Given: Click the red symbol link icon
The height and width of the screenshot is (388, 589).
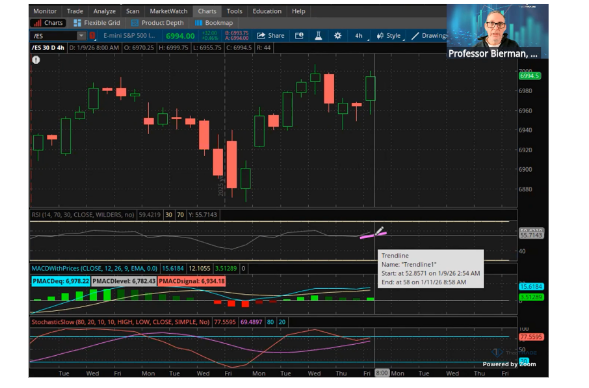Looking at the screenshot, I should [x=92, y=36].
